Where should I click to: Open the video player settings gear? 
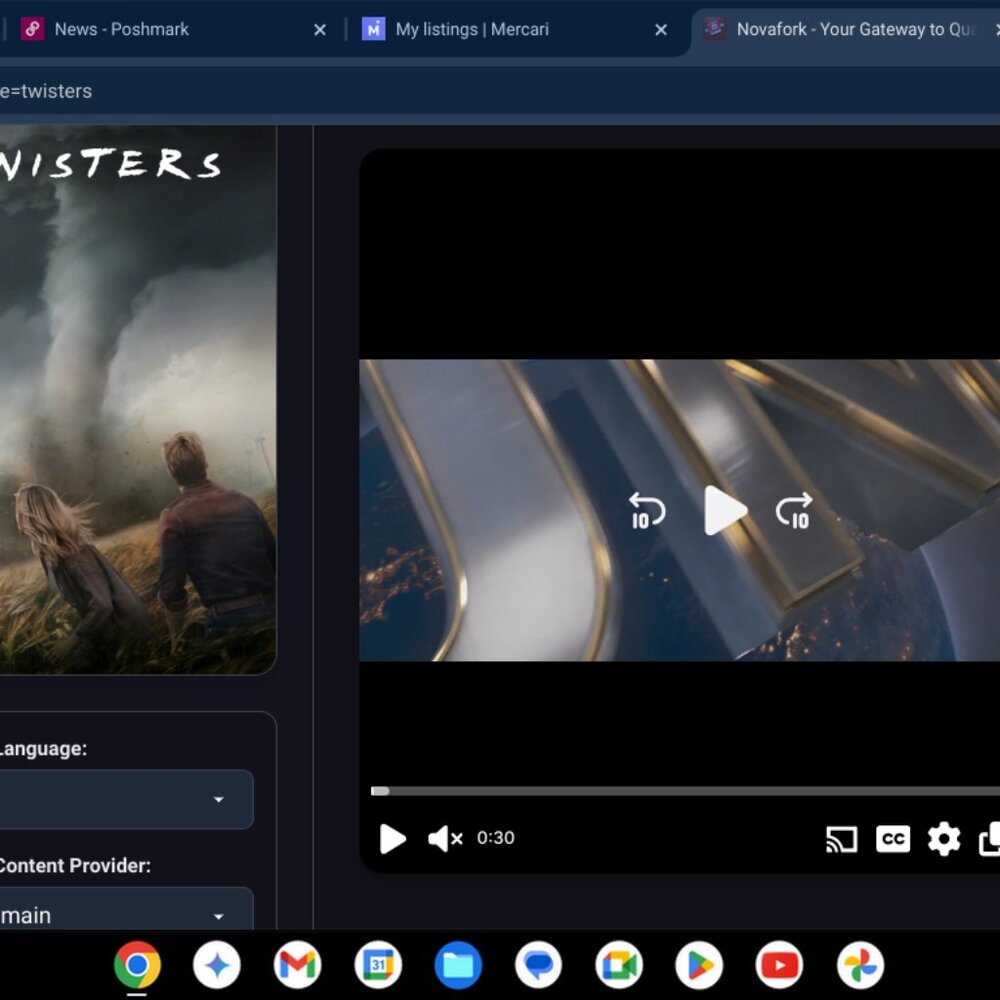click(x=943, y=838)
